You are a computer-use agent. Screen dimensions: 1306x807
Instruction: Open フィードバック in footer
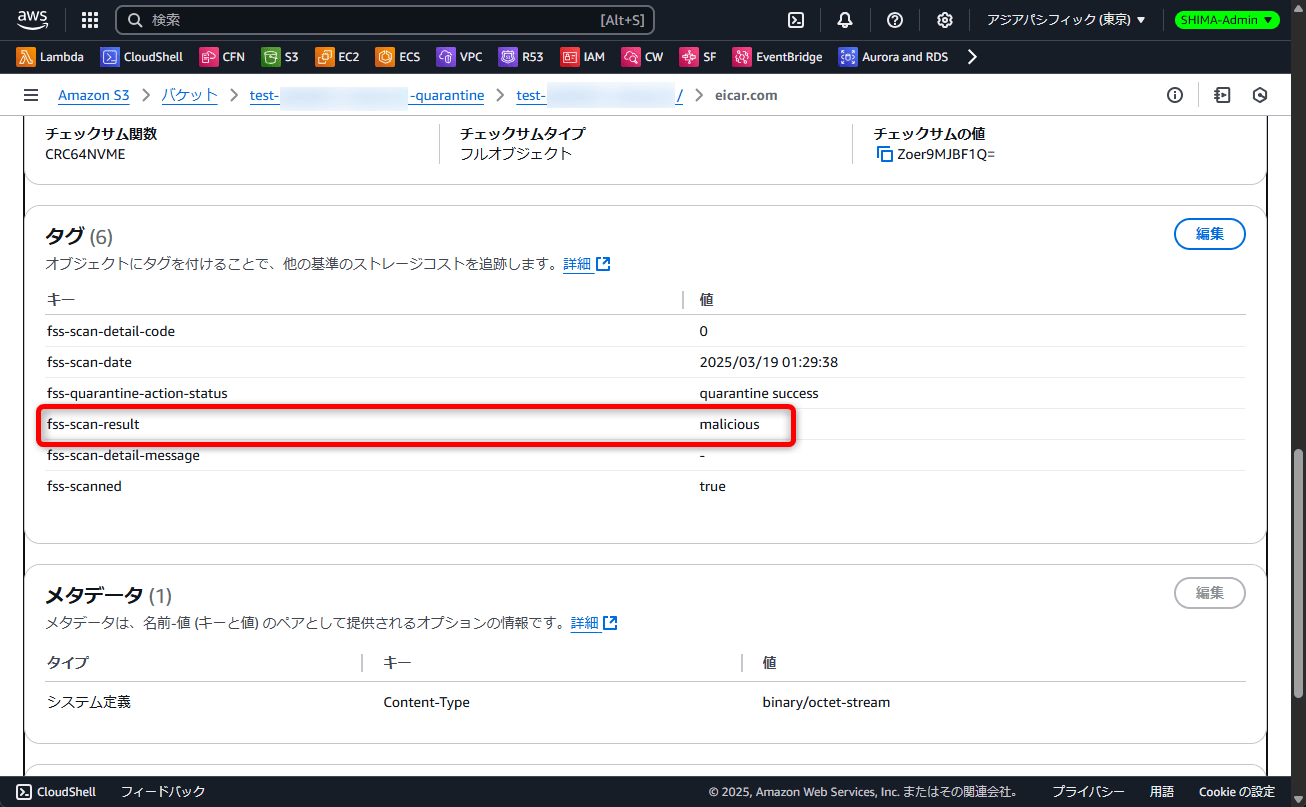pyautogui.click(x=163, y=792)
